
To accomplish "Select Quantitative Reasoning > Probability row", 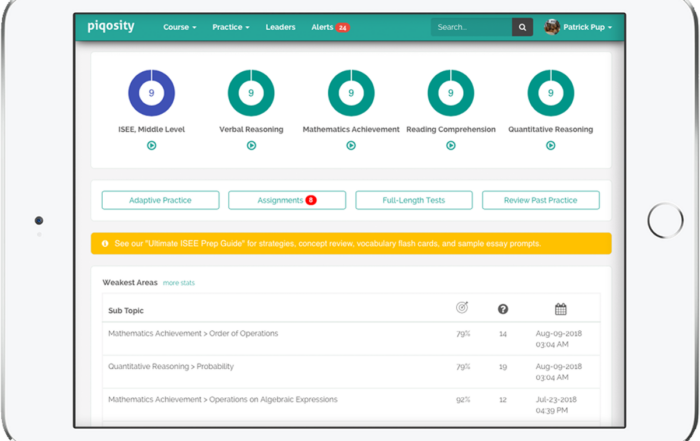I will (351, 372).
